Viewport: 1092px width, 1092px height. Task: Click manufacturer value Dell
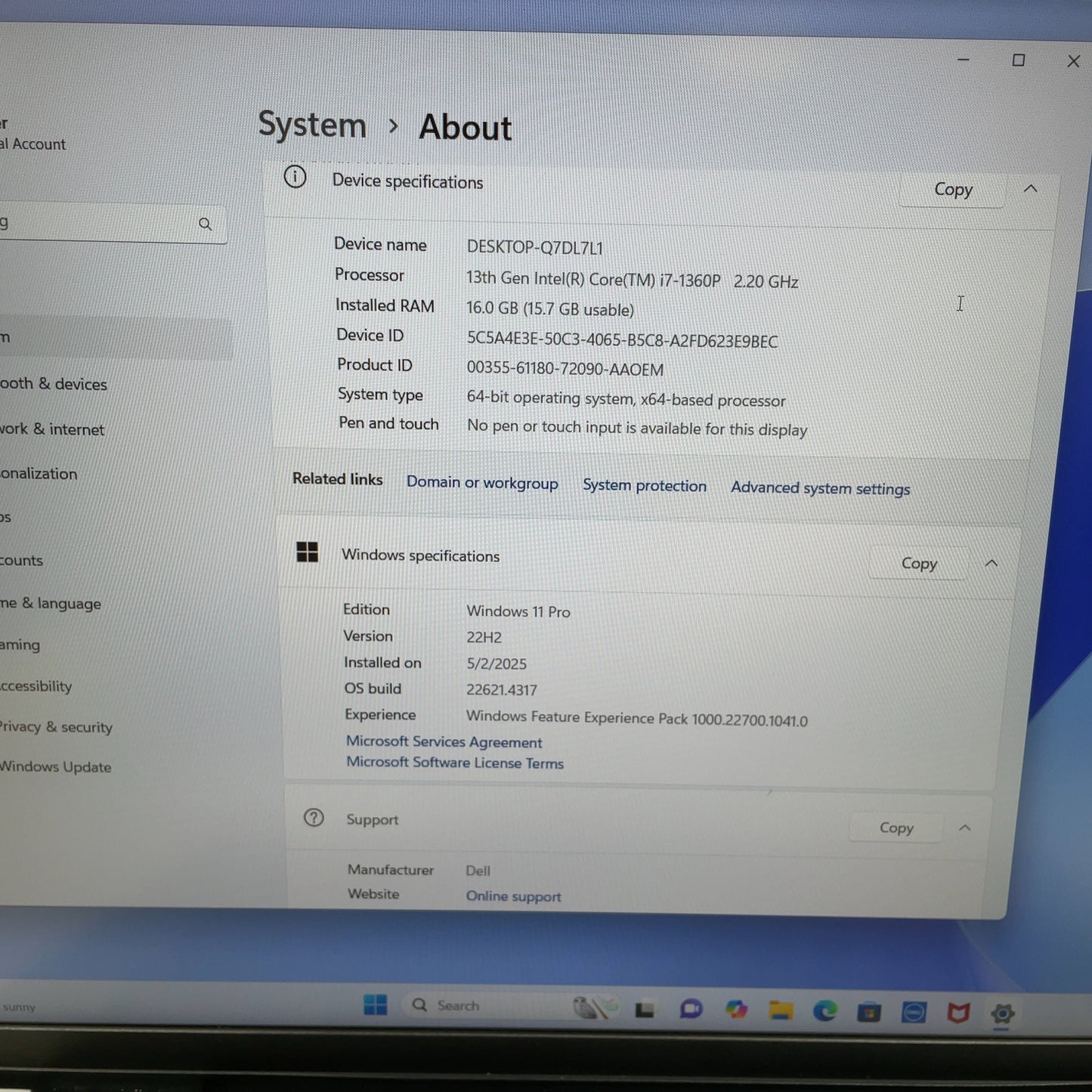click(478, 871)
